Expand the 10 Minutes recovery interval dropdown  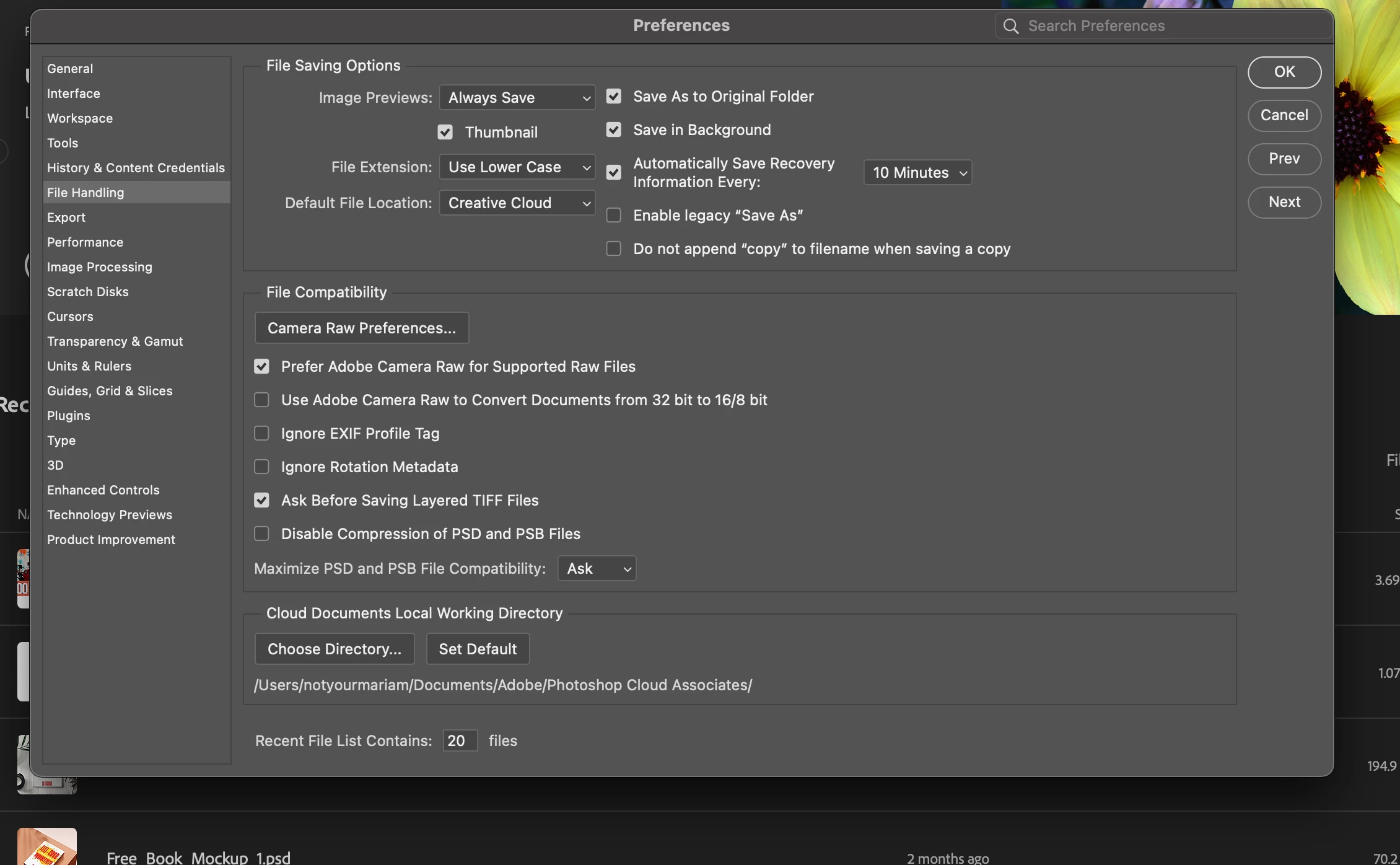tap(917, 173)
